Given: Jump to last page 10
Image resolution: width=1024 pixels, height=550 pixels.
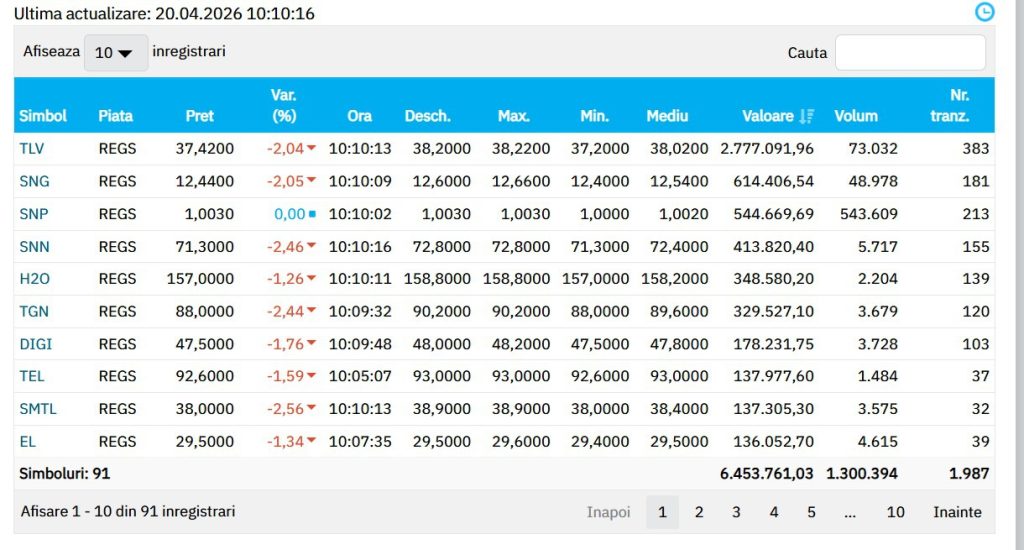Looking at the screenshot, I should [895, 512].
